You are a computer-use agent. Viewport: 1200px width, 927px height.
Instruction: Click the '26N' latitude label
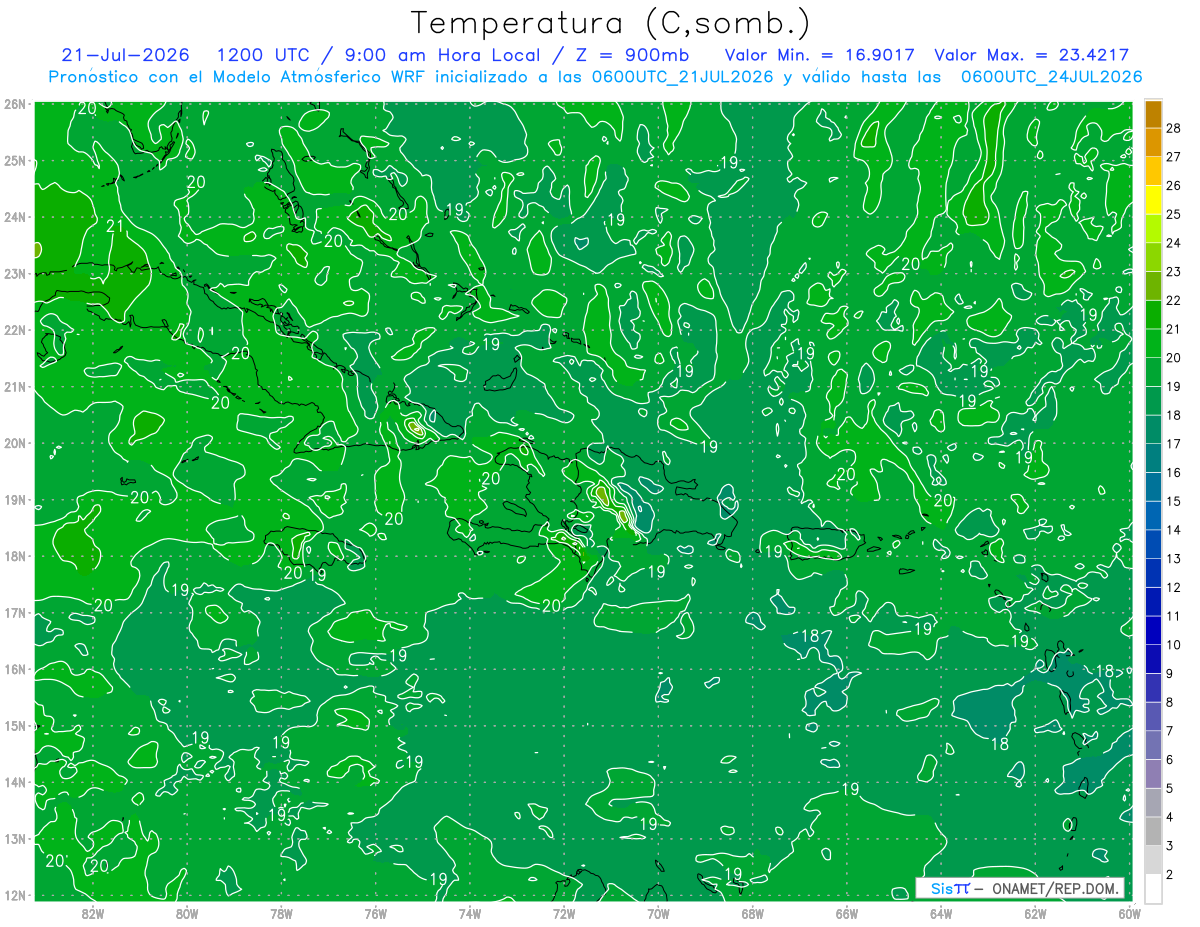click(14, 104)
